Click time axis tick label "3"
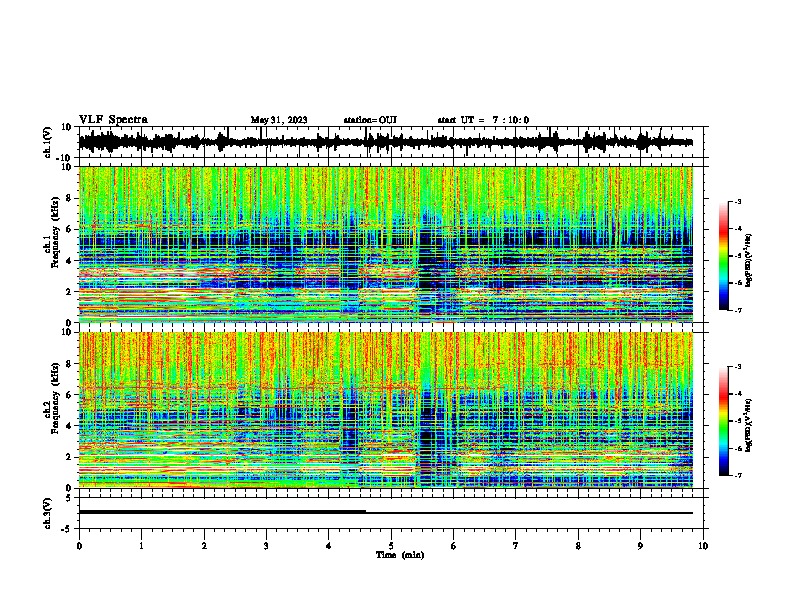This screenshot has height=612, width=792. coord(266,546)
